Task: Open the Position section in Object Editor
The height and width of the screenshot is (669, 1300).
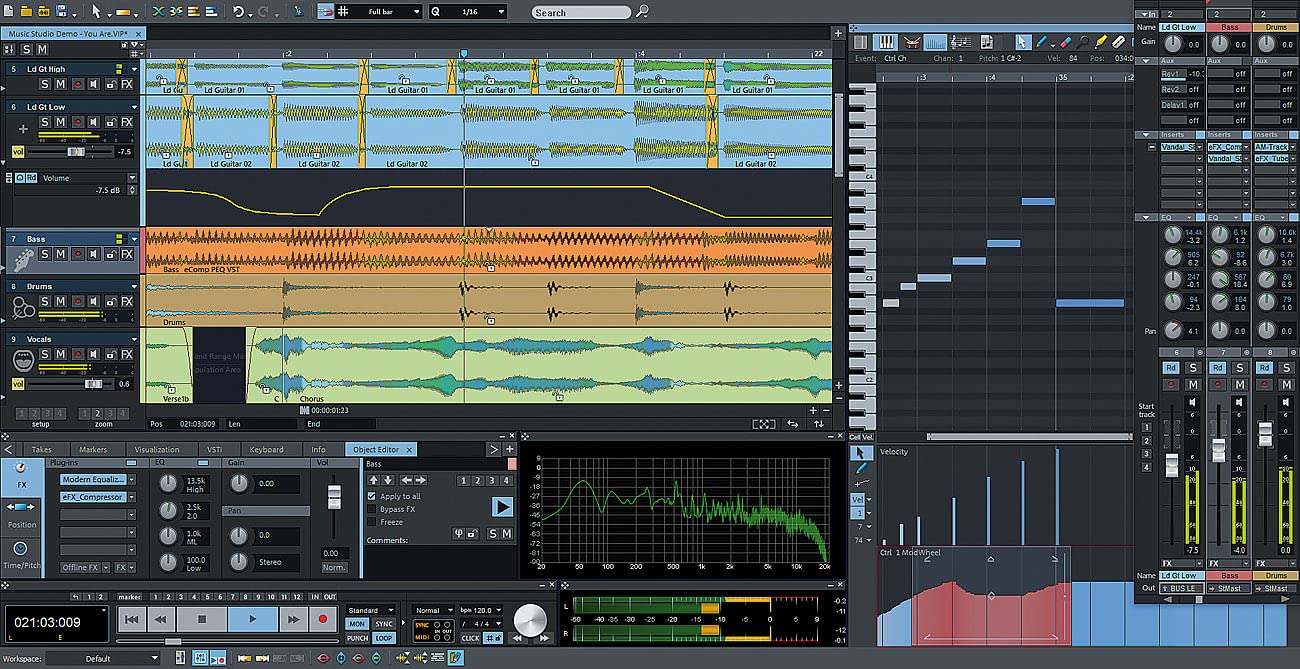Action: tap(22, 516)
